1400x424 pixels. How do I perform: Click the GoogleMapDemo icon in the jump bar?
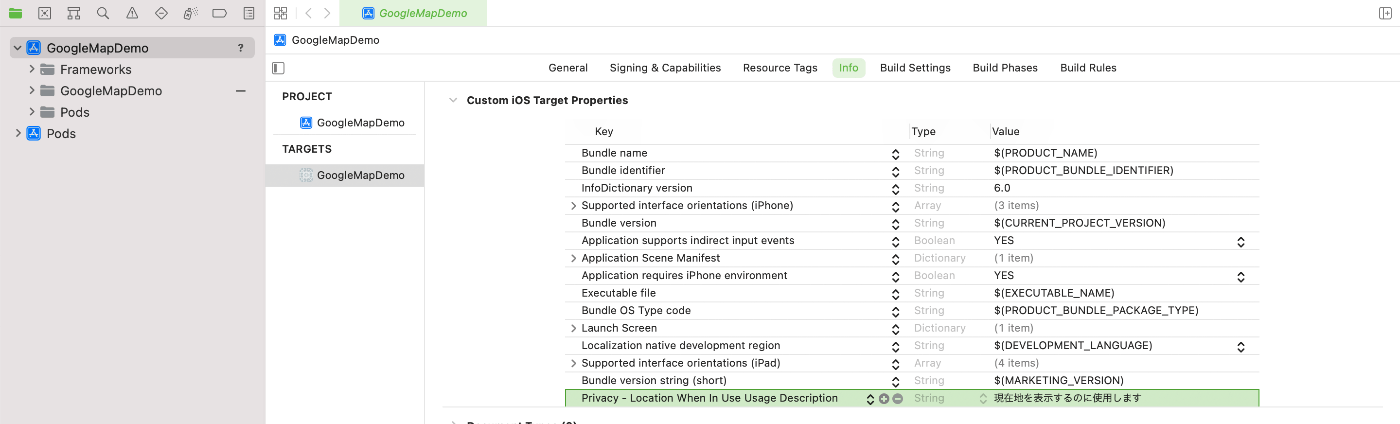(280, 40)
